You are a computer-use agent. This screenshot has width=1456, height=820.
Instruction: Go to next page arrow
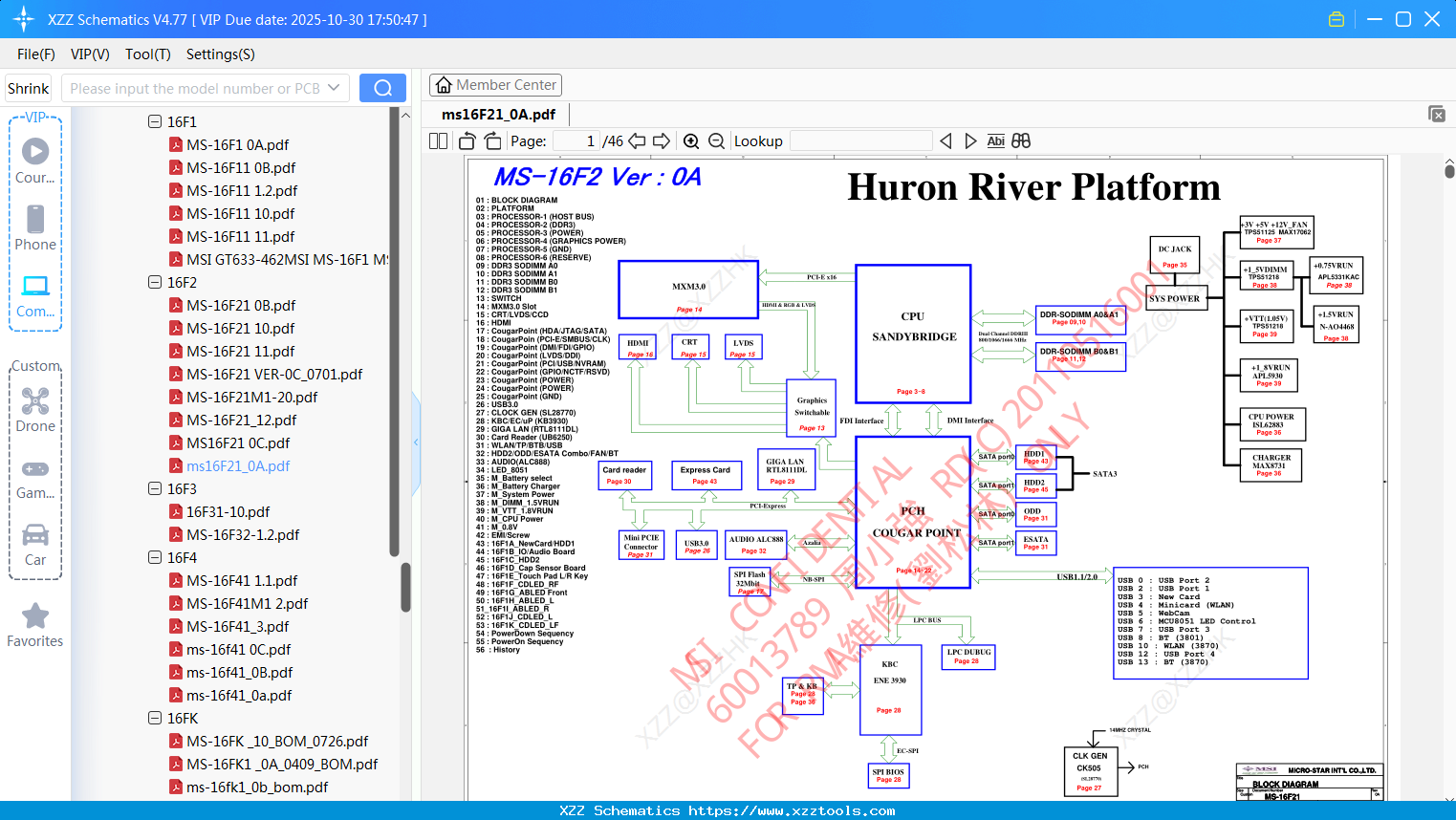(x=661, y=141)
